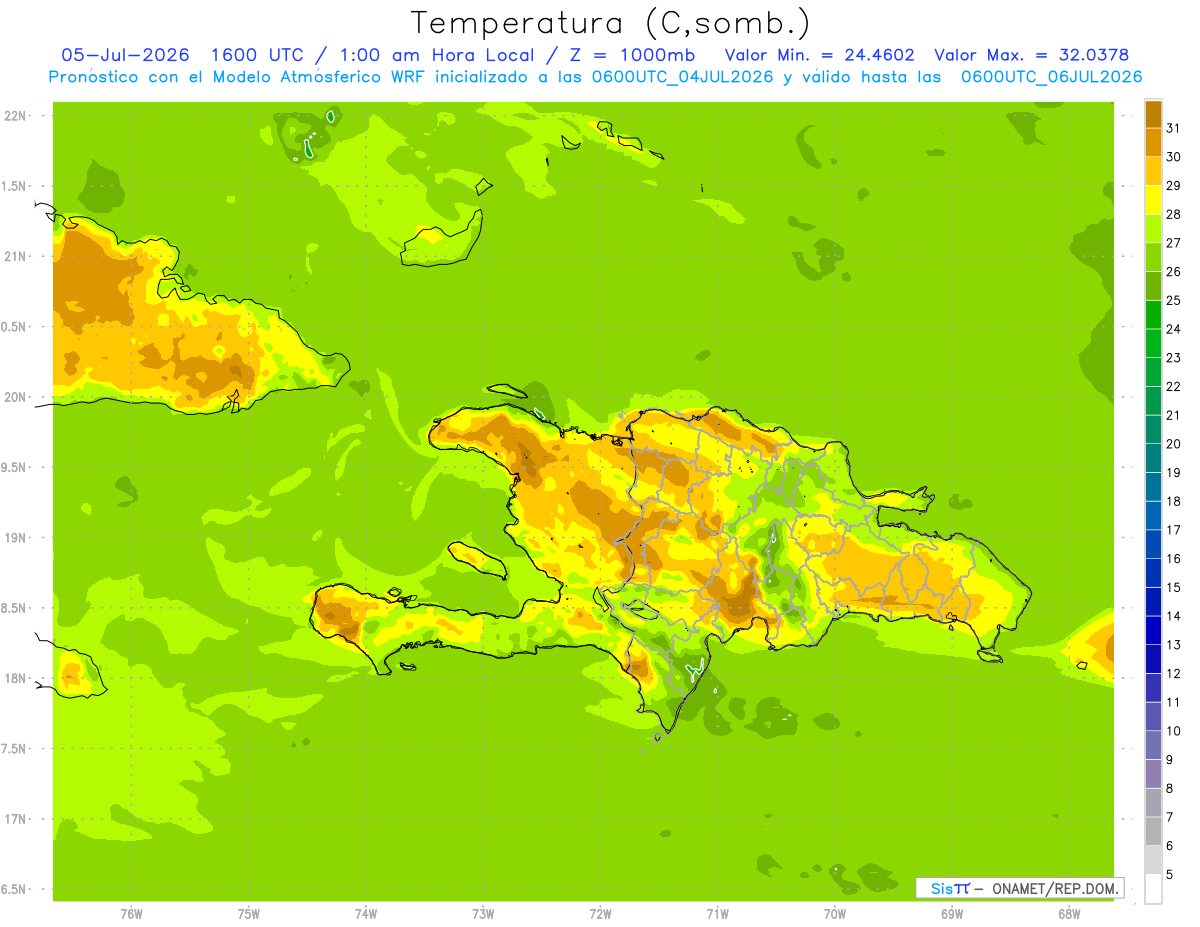The width and height of the screenshot is (1200, 927).
Task: Click 'Valor Min. = 24.4602' text
Action: point(819,55)
